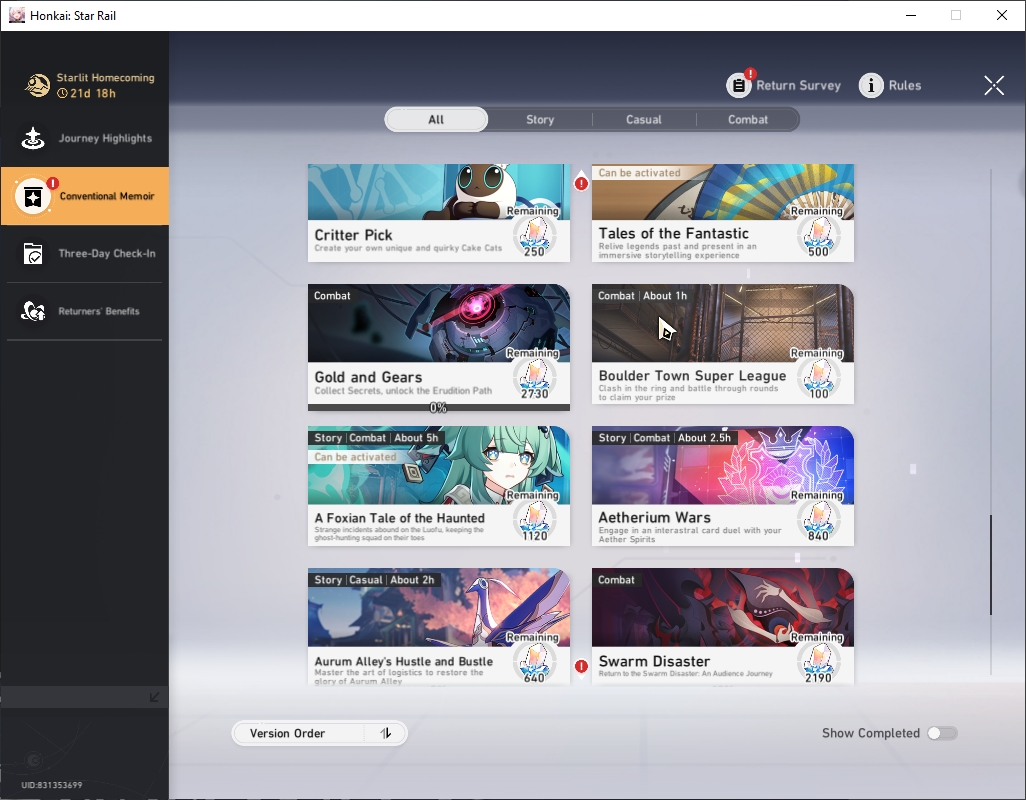Image resolution: width=1026 pixels, height=800 pixels.
Task: Open Returners' Benefits sidebar icon
Action: [33, 311]
